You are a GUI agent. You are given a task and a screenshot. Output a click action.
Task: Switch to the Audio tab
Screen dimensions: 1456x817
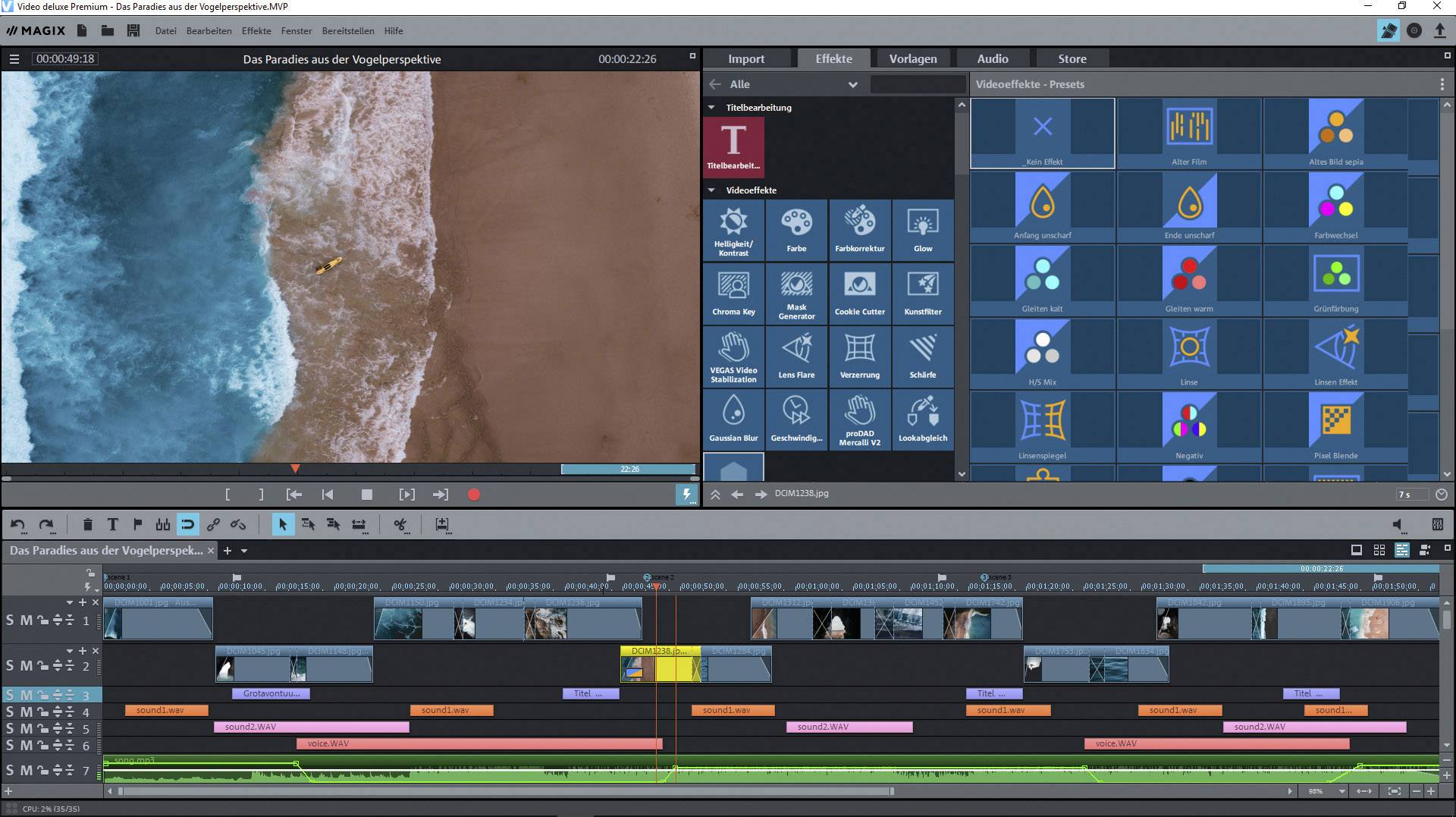pos(992,58)
